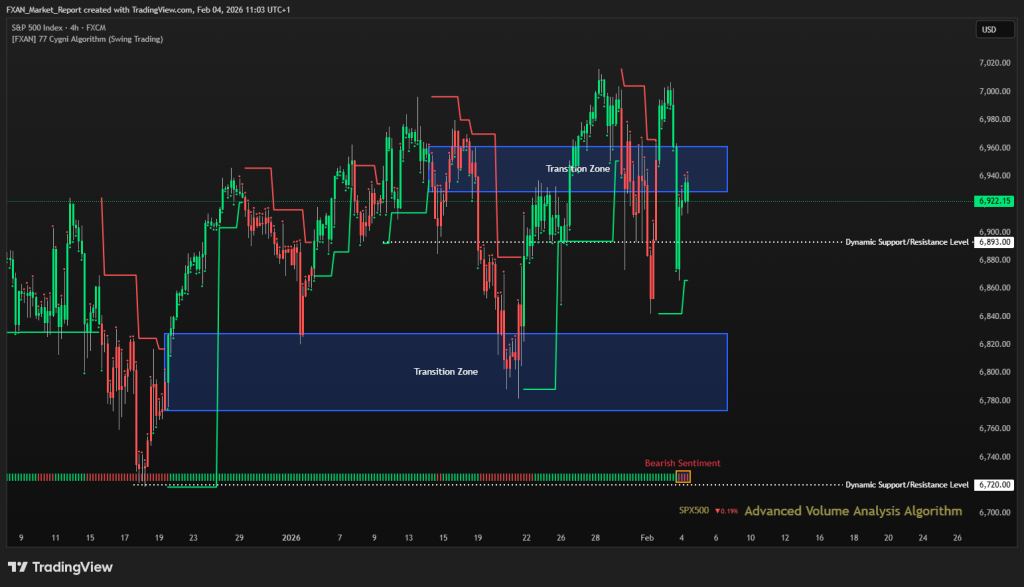Click the orange Bearish Sentiment highlight box
The width and height of the screenshot is (1024, 587).
[683, 477]
